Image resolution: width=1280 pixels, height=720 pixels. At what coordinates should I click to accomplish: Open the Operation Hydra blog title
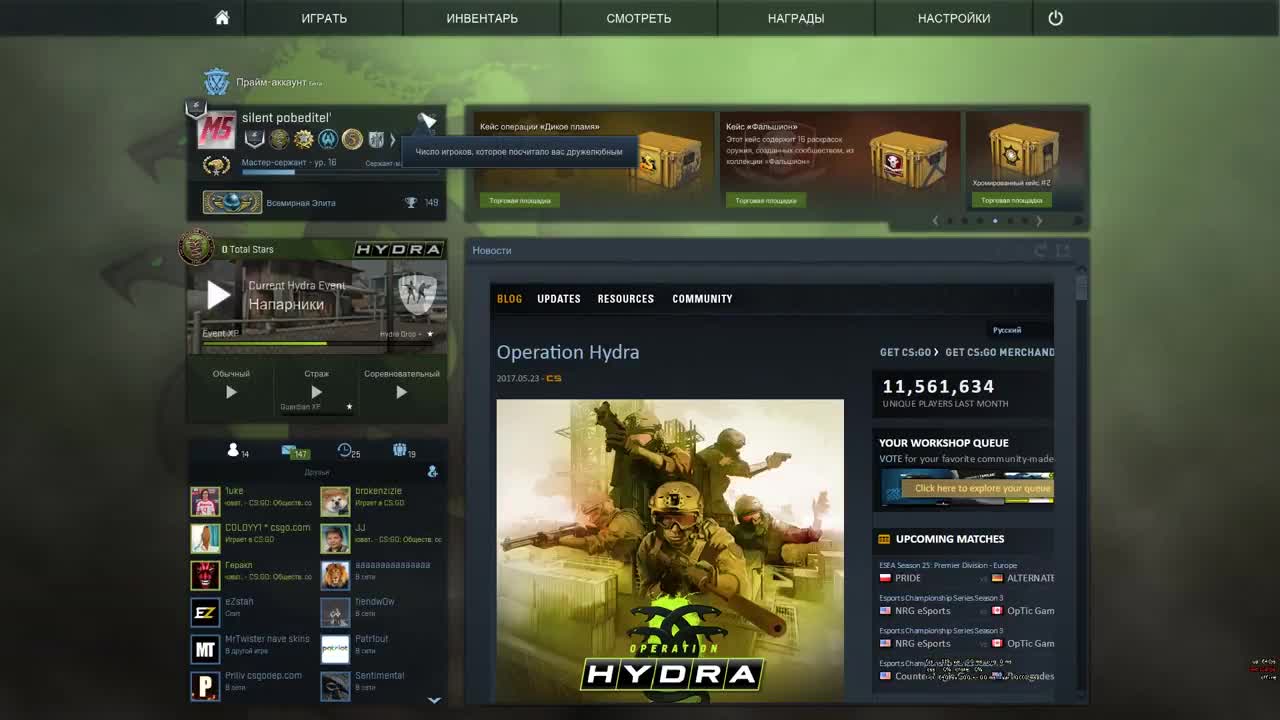point(568,352)
